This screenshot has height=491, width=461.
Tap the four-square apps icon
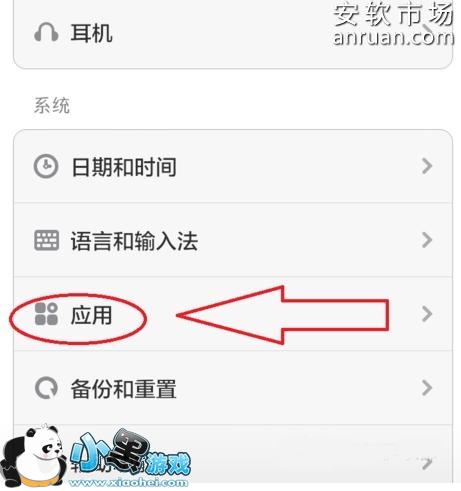(x=46, y=314)
